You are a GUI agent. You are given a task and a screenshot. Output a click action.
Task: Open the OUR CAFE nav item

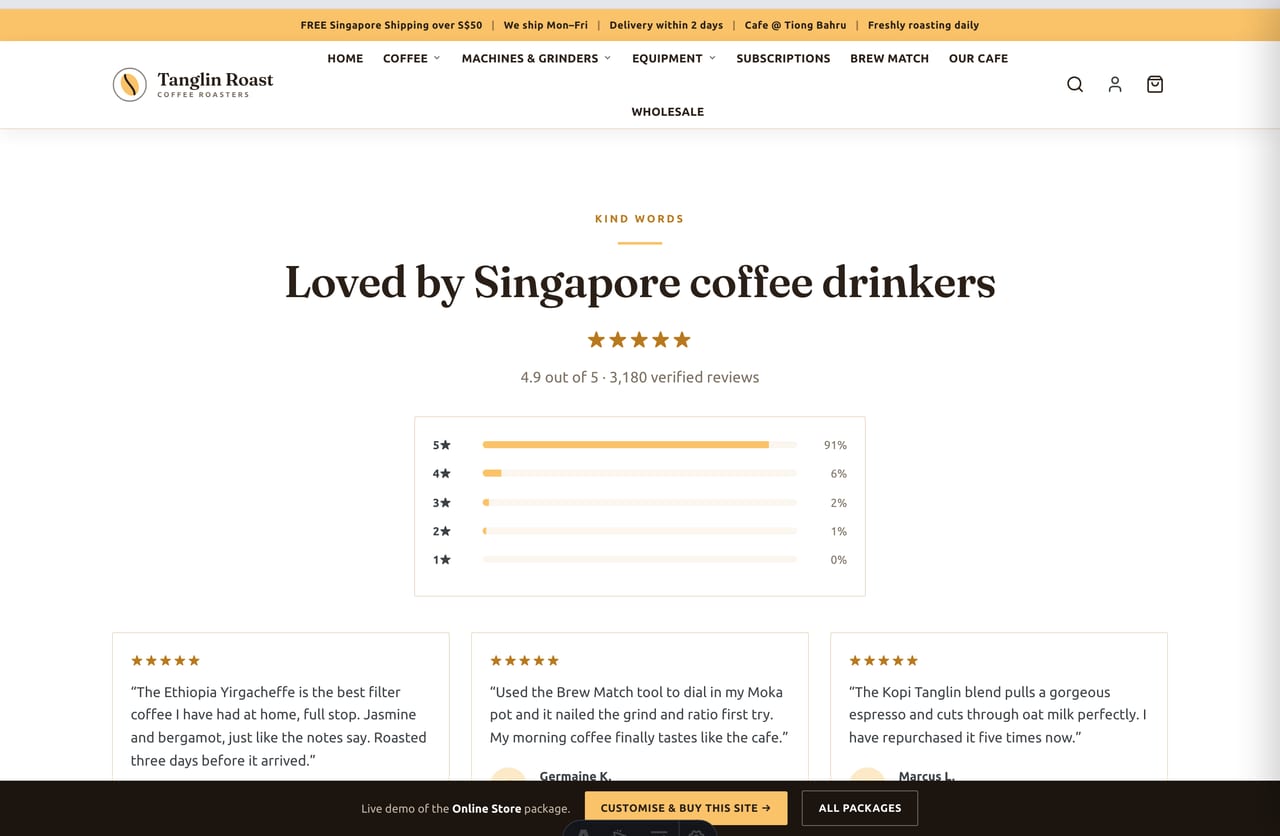(978, 58)
